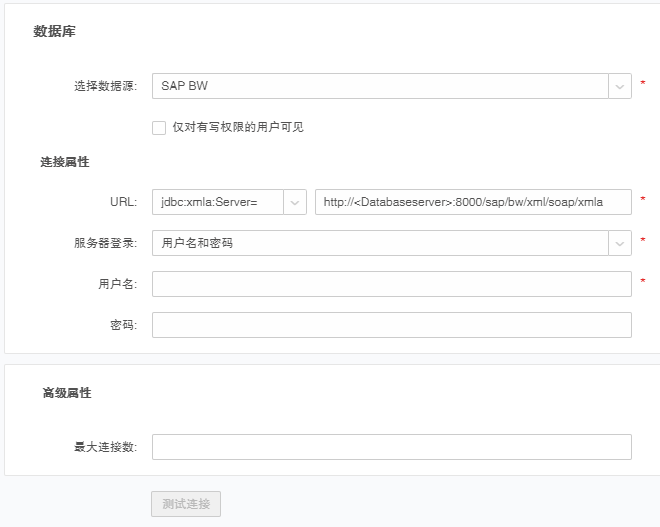Image resolution: width=660 pixels, height=527 pixels.
Task: Open the 服务器登录 dropdown showing 用户名和密码
Action: point(380,243)
